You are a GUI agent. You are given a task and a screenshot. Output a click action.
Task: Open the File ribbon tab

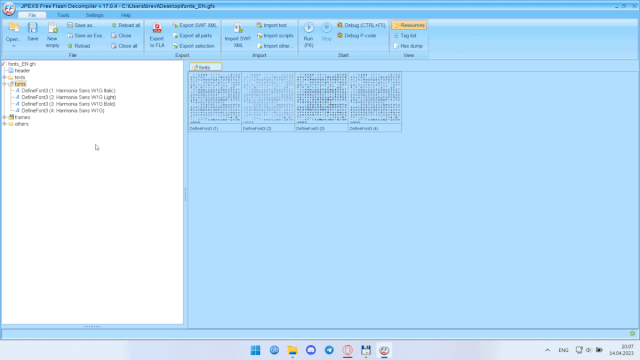click(x=32, y=15)
